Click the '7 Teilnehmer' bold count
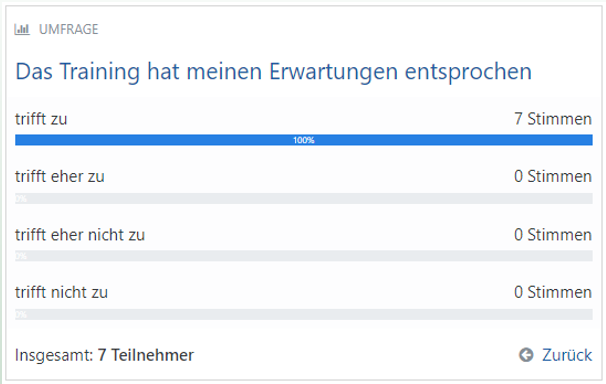606x384 pixels. (x=146, y=355)
